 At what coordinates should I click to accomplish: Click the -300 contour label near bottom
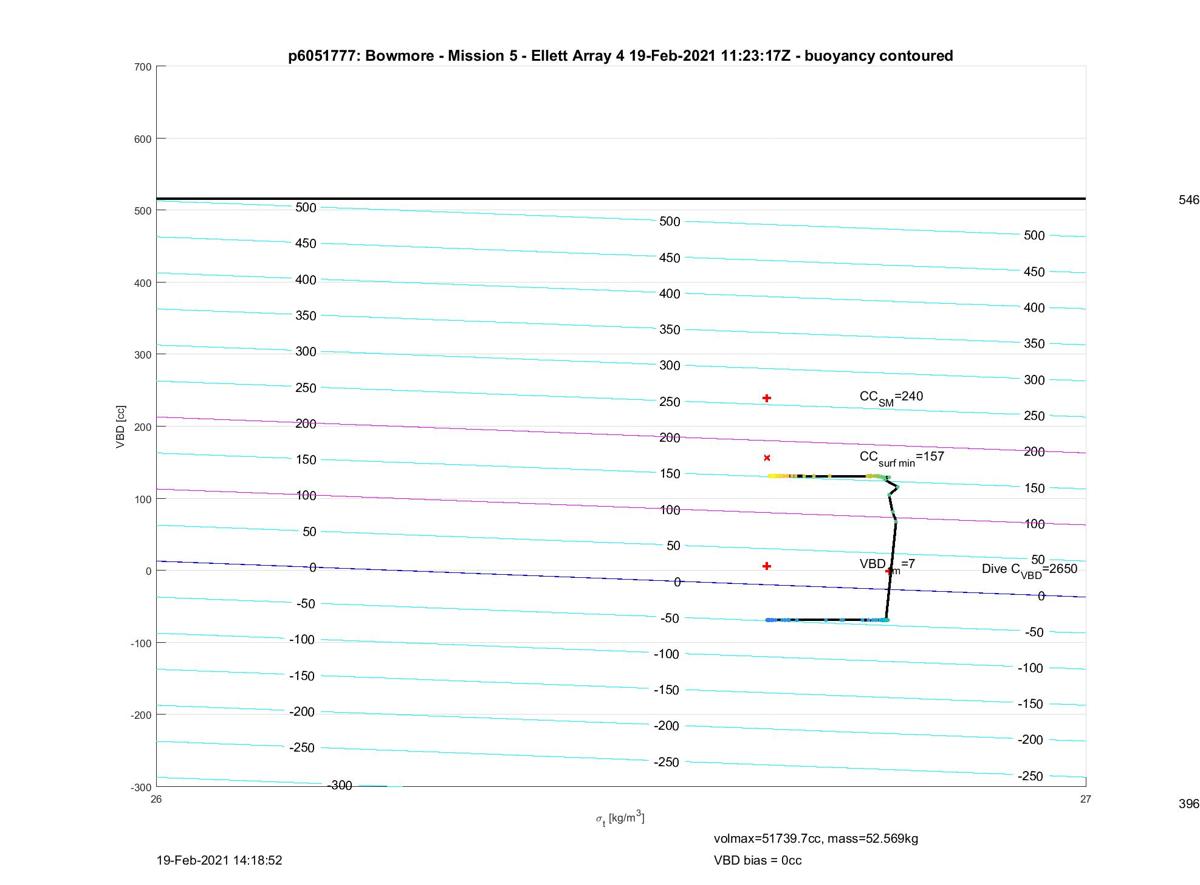(340, 785)
